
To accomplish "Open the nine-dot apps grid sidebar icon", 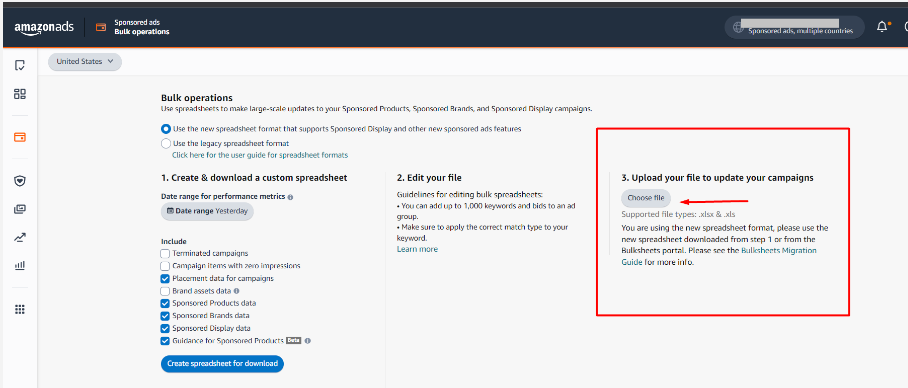I will (x=20, y=309).
